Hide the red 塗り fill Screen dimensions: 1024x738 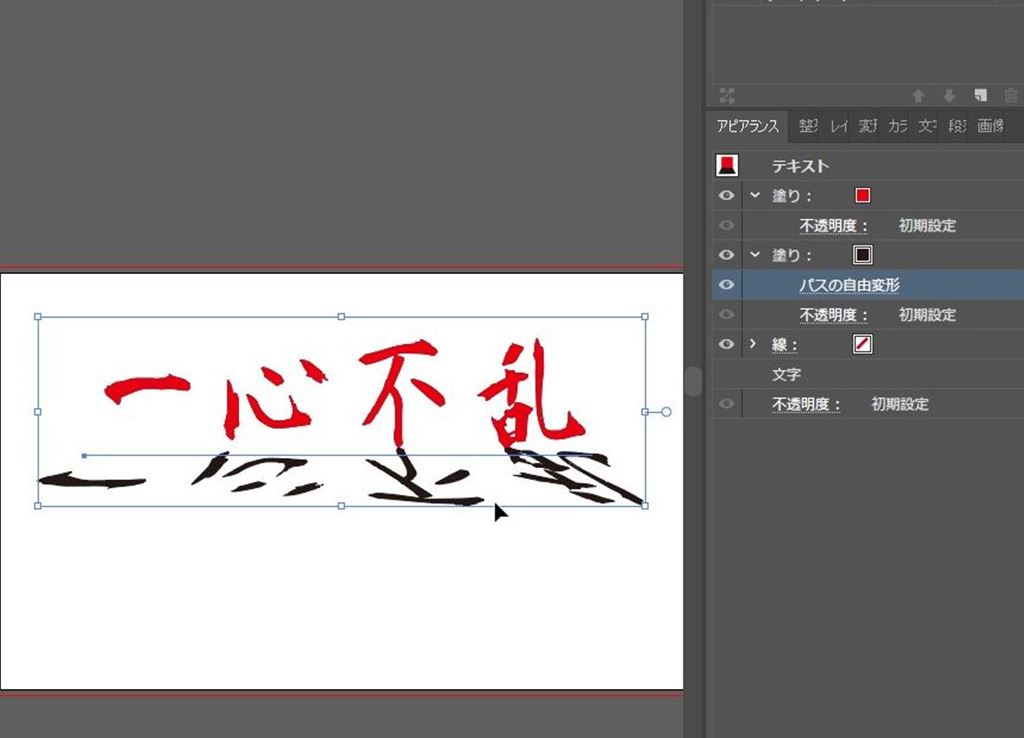tap(727, 196)
